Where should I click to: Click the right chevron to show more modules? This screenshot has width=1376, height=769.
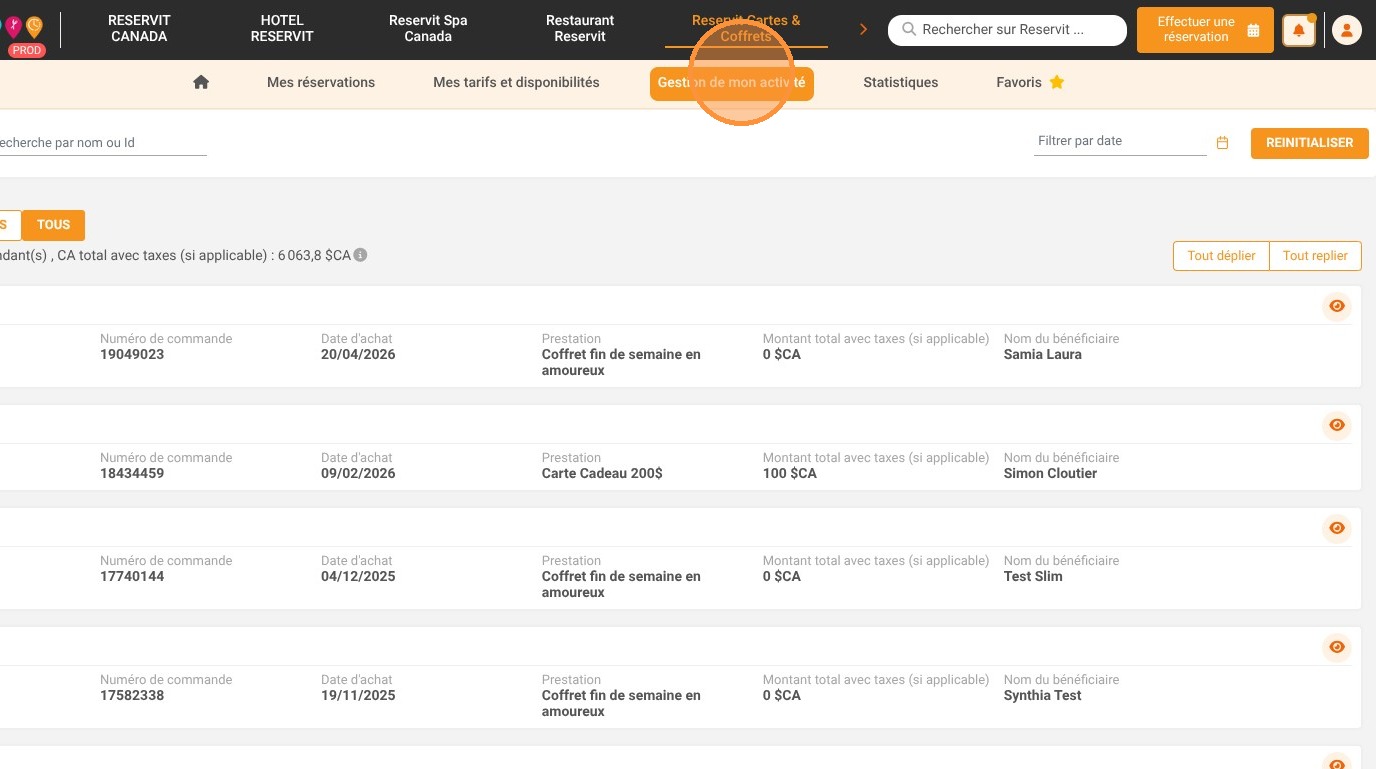pyautogui.click(x=863, y=30)
